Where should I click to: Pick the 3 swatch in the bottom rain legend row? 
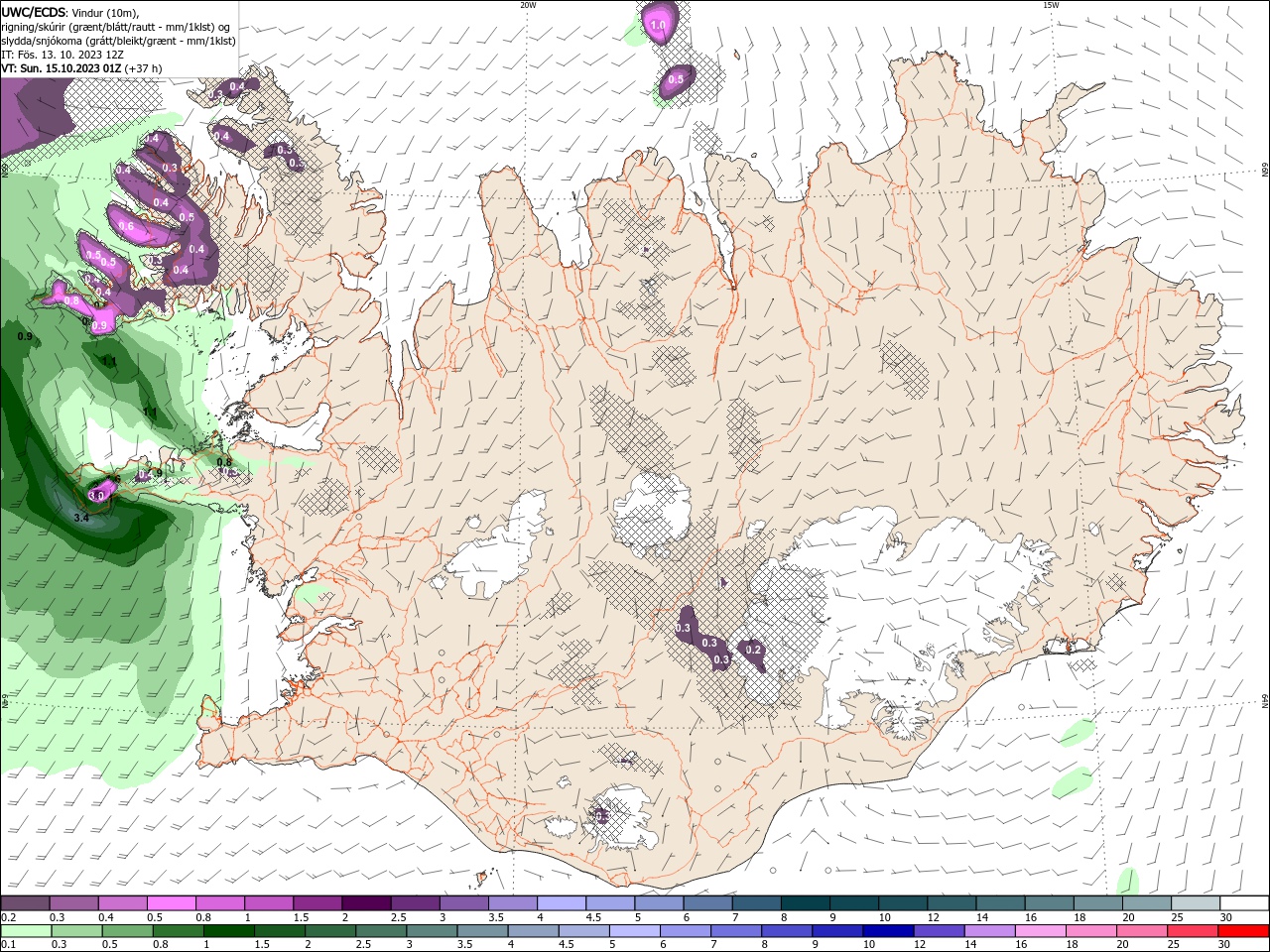(431, 931)
